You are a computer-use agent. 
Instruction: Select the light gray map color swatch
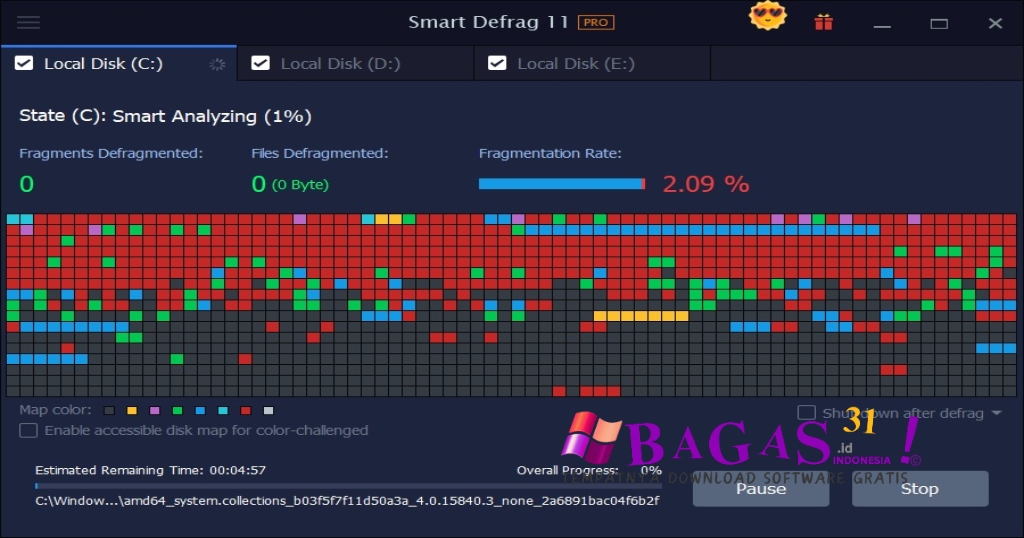268,411
